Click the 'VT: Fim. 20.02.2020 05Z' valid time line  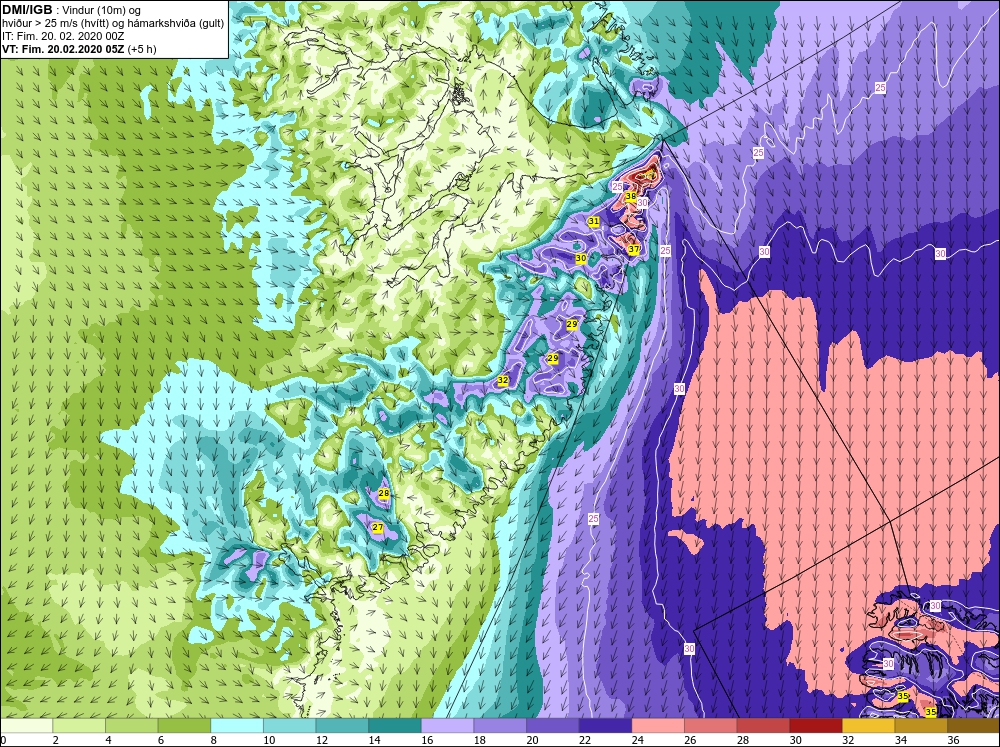click(64, 49)
